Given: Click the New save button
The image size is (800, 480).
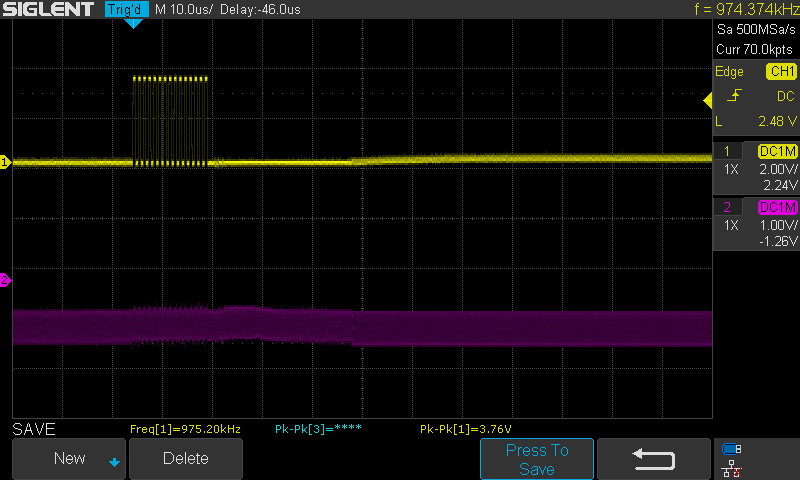Looking at the screenshot, I should (69, 458).
